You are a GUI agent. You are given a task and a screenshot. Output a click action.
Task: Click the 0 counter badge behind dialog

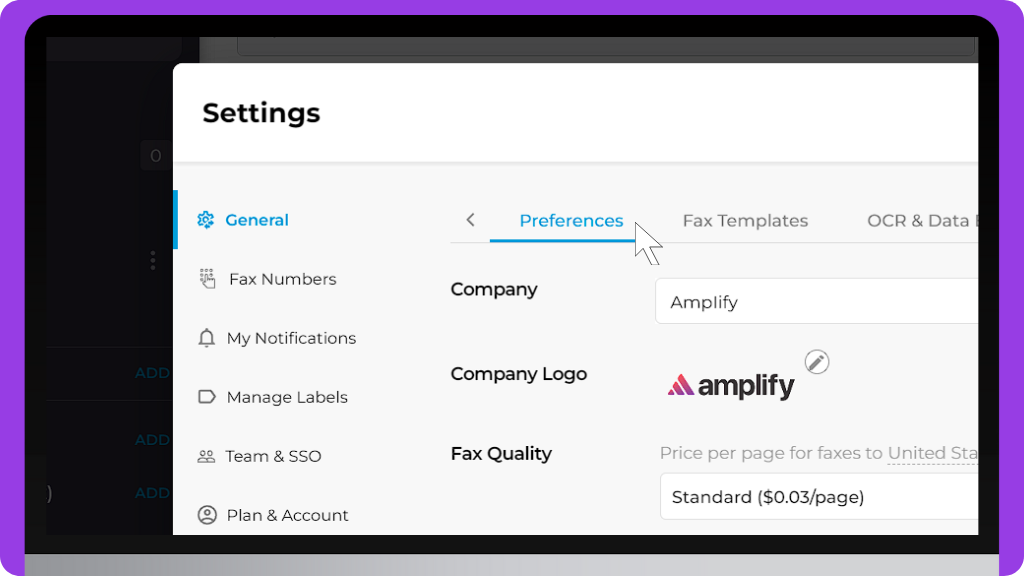click(156, 156)
